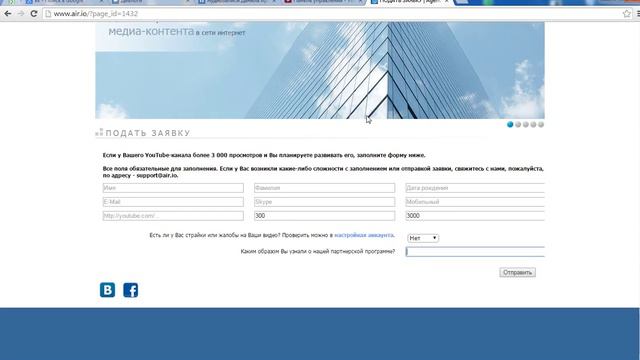Screen dimensions: 640x360
Task: Switch banner to the third slide dot
Action: (x=526, y=124)
